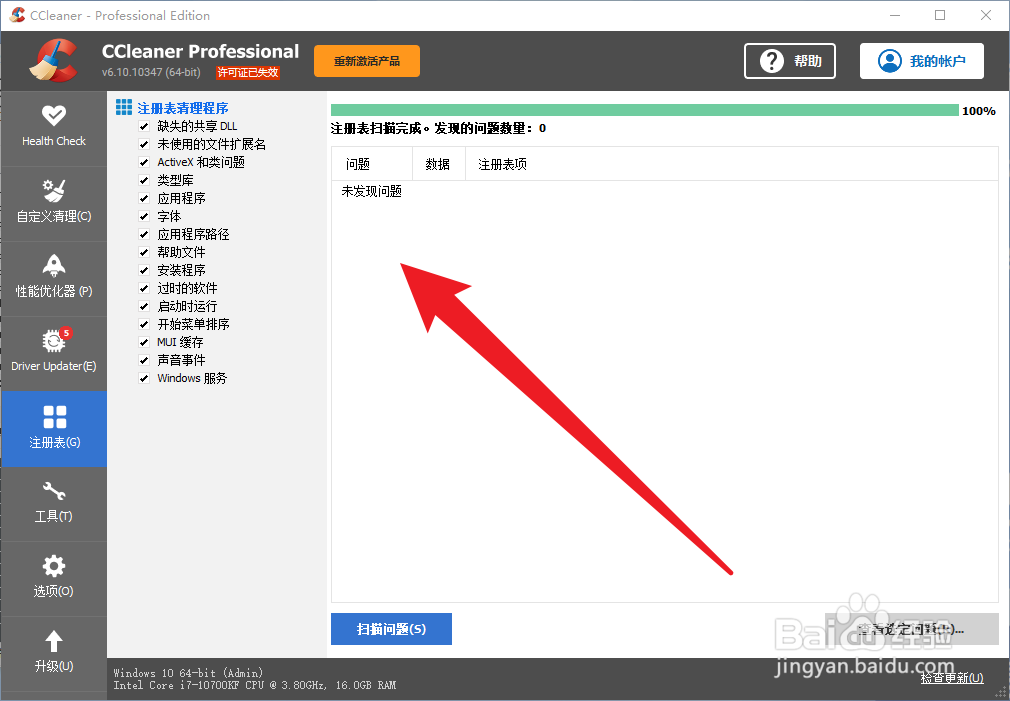Open Custom Clean (自定义清理) section
Screen dimensions: 1010x701
point(53,202)
